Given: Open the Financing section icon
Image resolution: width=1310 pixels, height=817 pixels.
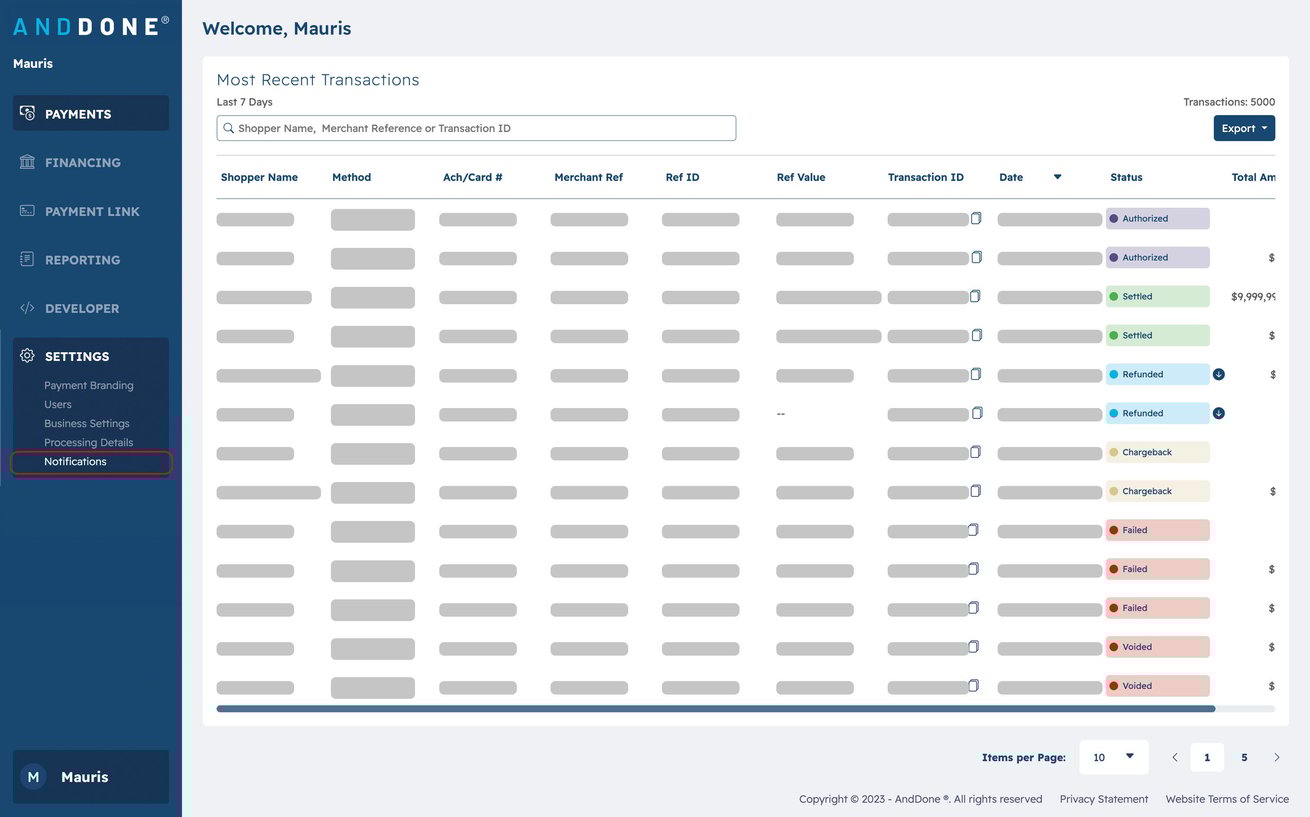Looking at the screenshot, I should click(x=29, y=162).
